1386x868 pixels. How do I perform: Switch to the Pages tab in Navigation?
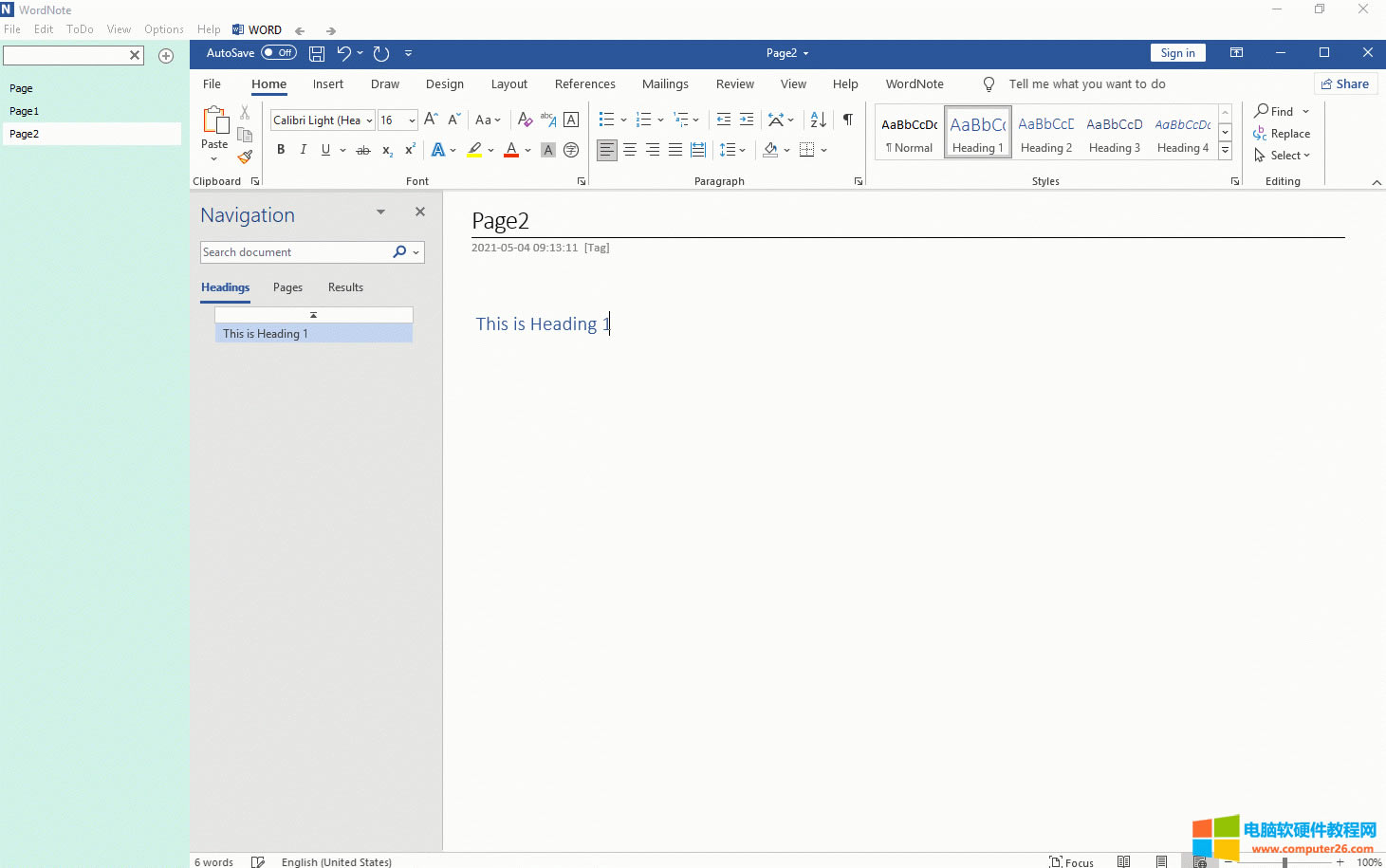(x=287, y=287)
